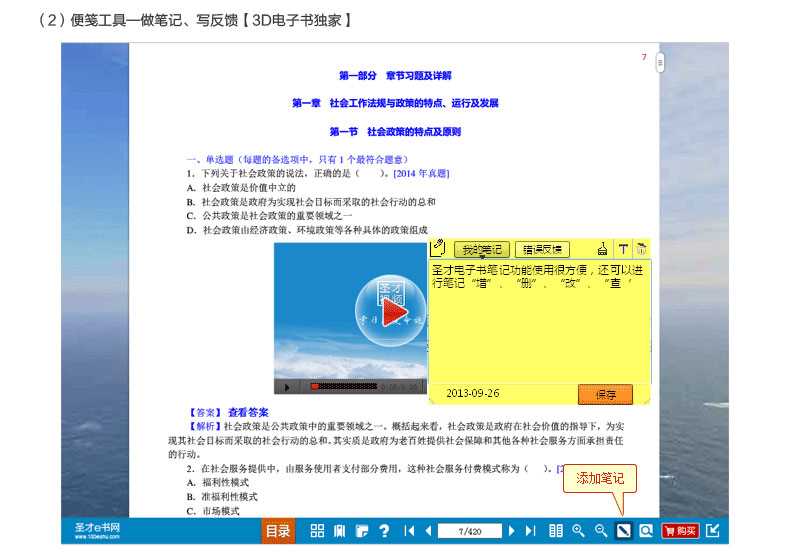
Task: Click the page number field 7/420
Action: pyautogui.click(x=469, y=531)
